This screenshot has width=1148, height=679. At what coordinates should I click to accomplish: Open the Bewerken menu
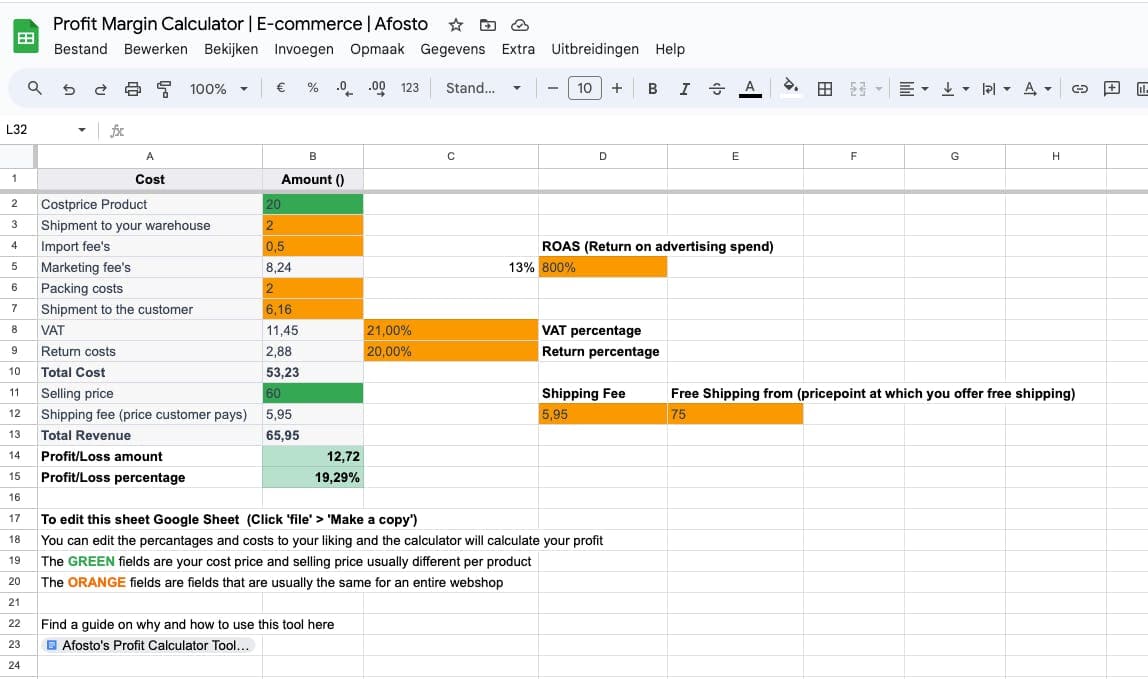coord(155,49)
